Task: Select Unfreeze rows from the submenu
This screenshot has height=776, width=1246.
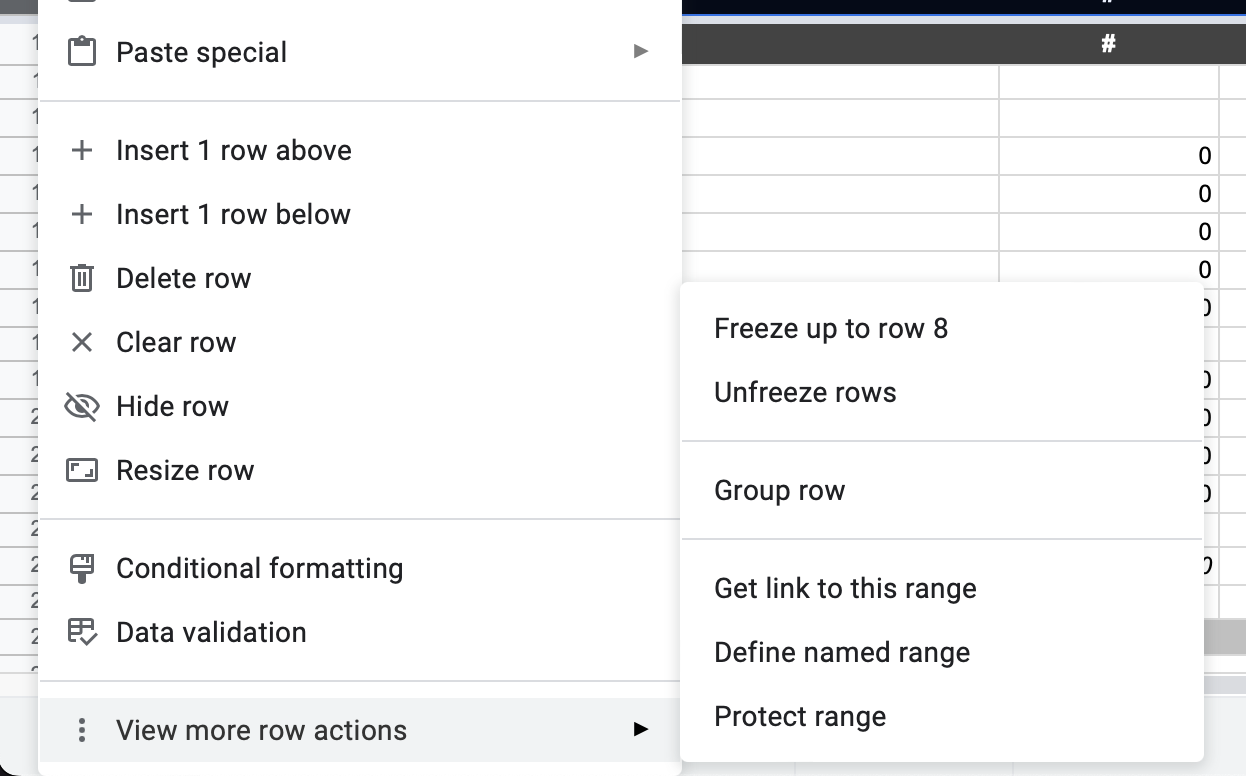Action: (x=805, y=392)
